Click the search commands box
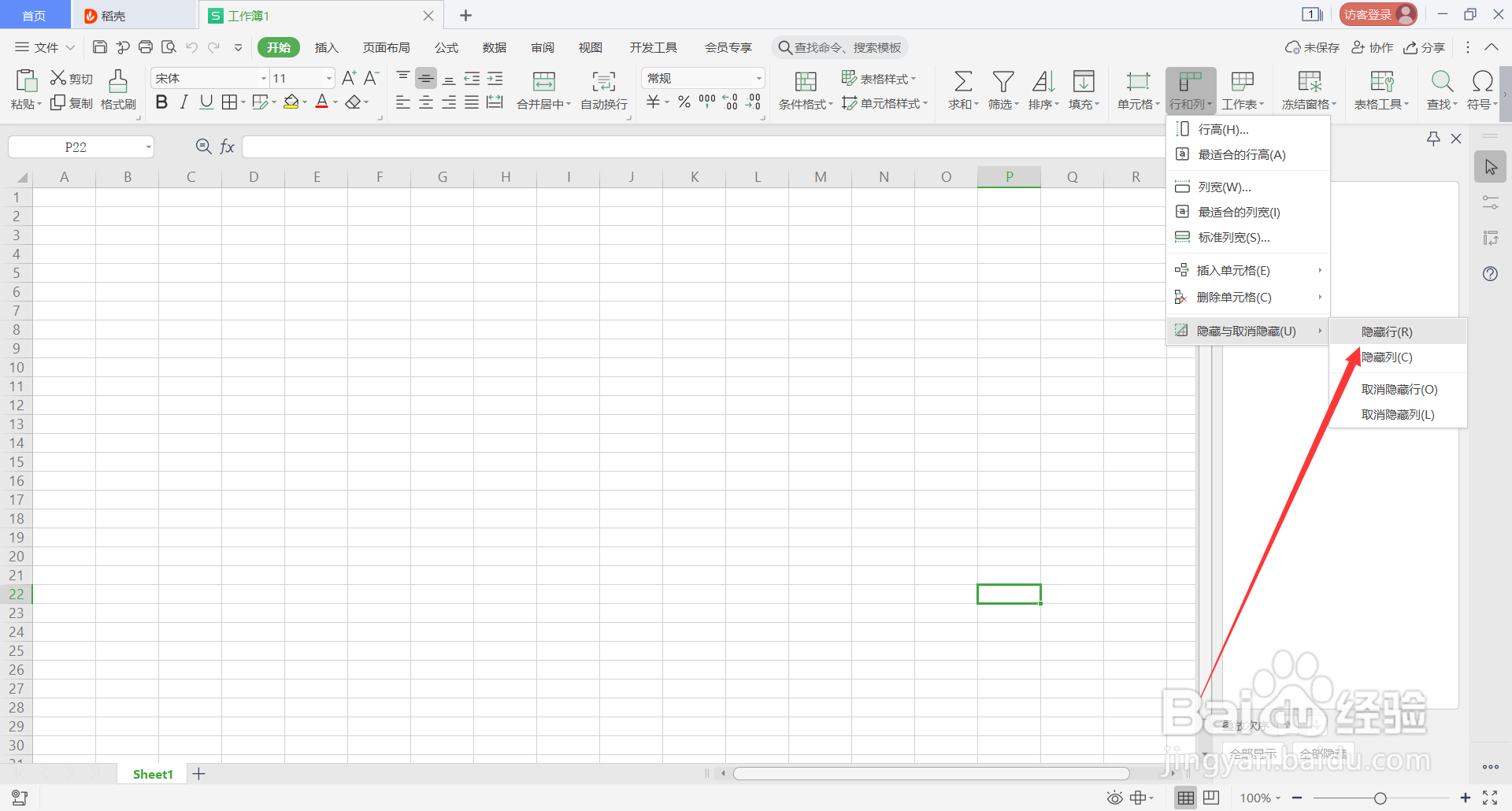 coord(839,48)
